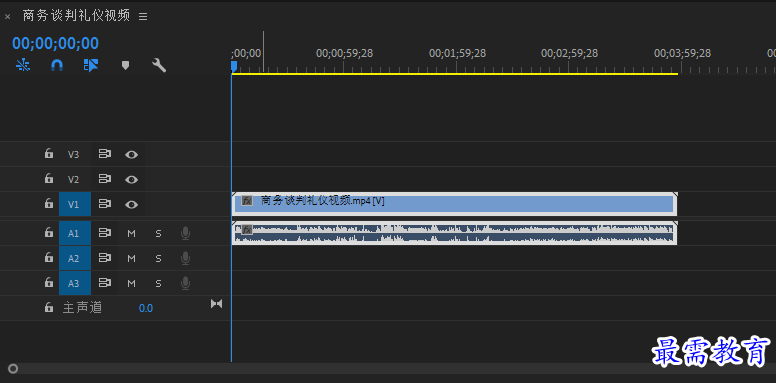The width and height of the screenshot is (776, 383).
Task: Toggle lock on track V1
Action: (x=48, y=203)
